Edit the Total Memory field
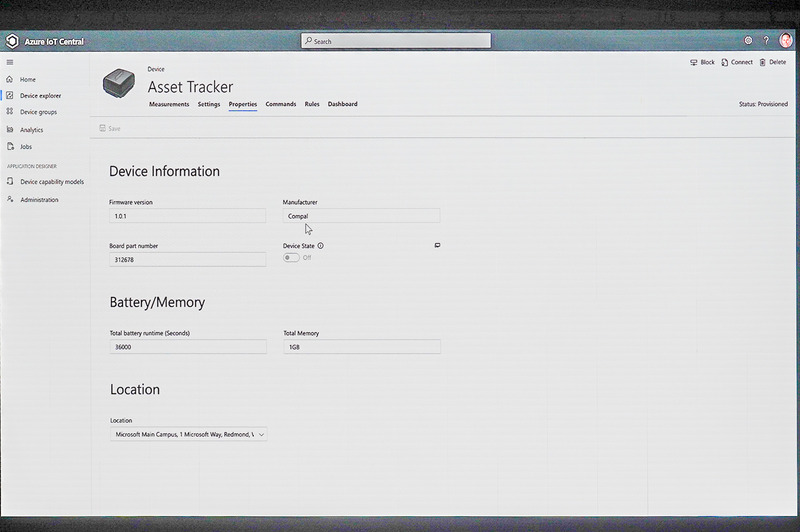This screenshot has width=800, height=532. tap(362, 347)
